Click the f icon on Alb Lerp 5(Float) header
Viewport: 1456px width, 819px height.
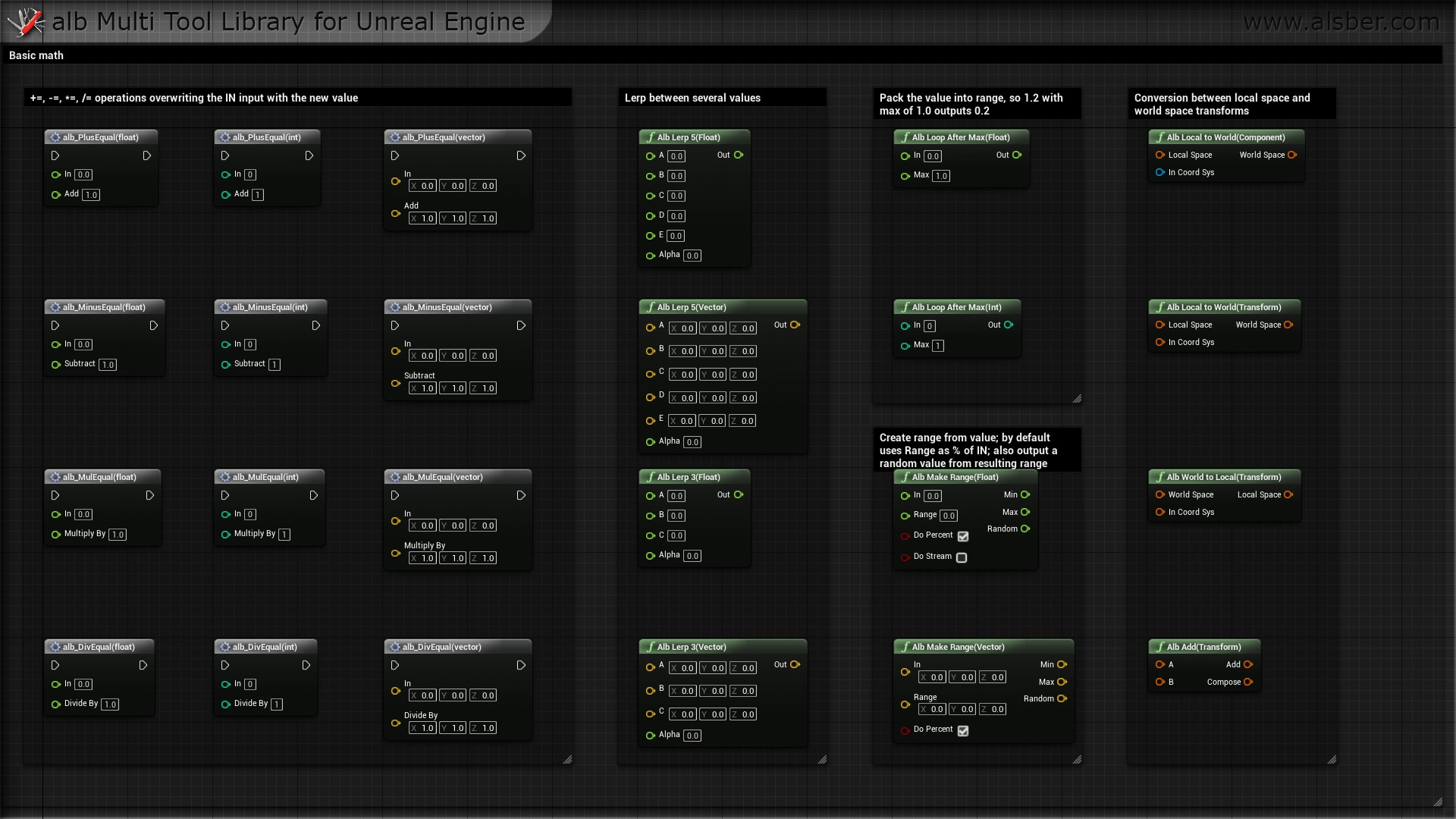pos(651,137)
